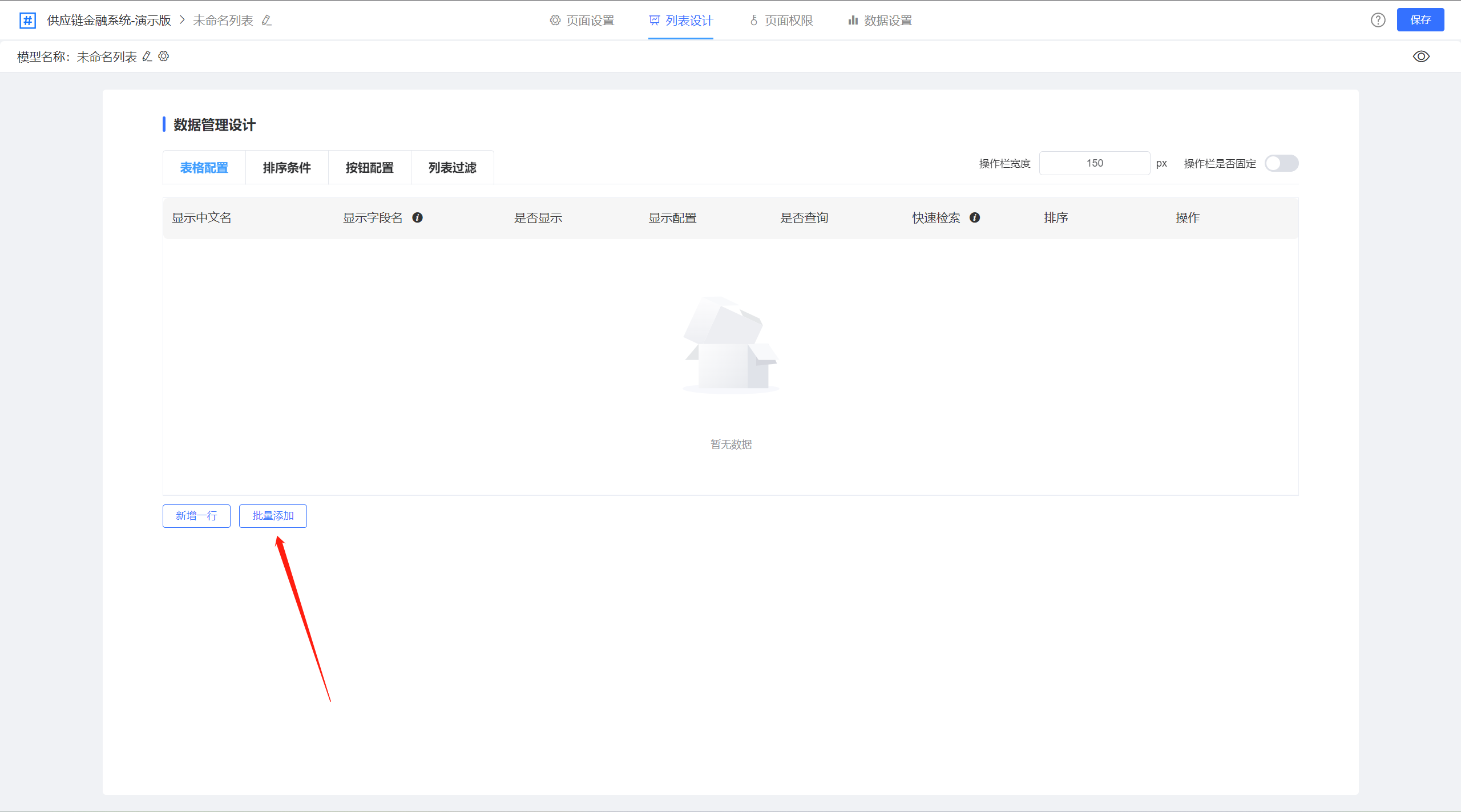Click the 保存 button
Screen dimensions: 1461x812
[x=1422, y=19]
